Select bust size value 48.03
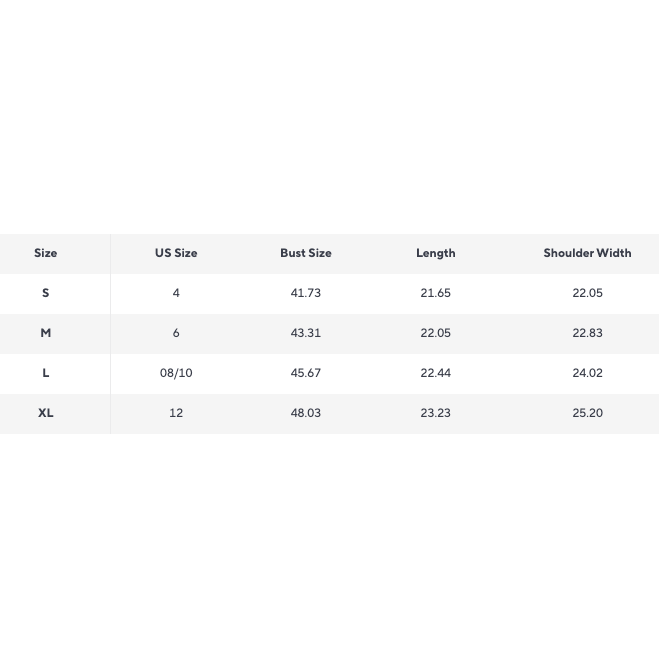Screen dimensions: 659x659 pos(306,413)
